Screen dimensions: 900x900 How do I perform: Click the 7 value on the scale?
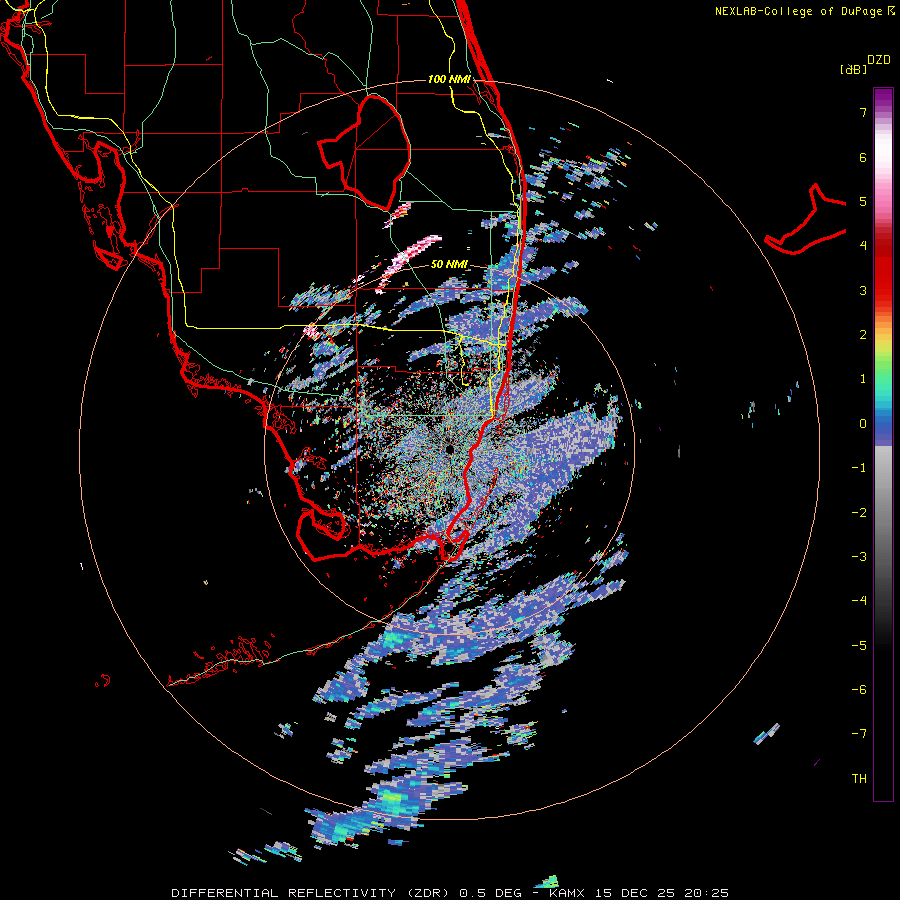[x=863, y=112]
